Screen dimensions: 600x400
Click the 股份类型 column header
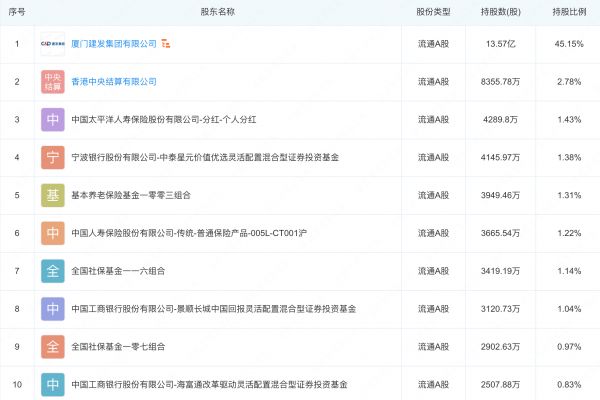pos(433,12)
